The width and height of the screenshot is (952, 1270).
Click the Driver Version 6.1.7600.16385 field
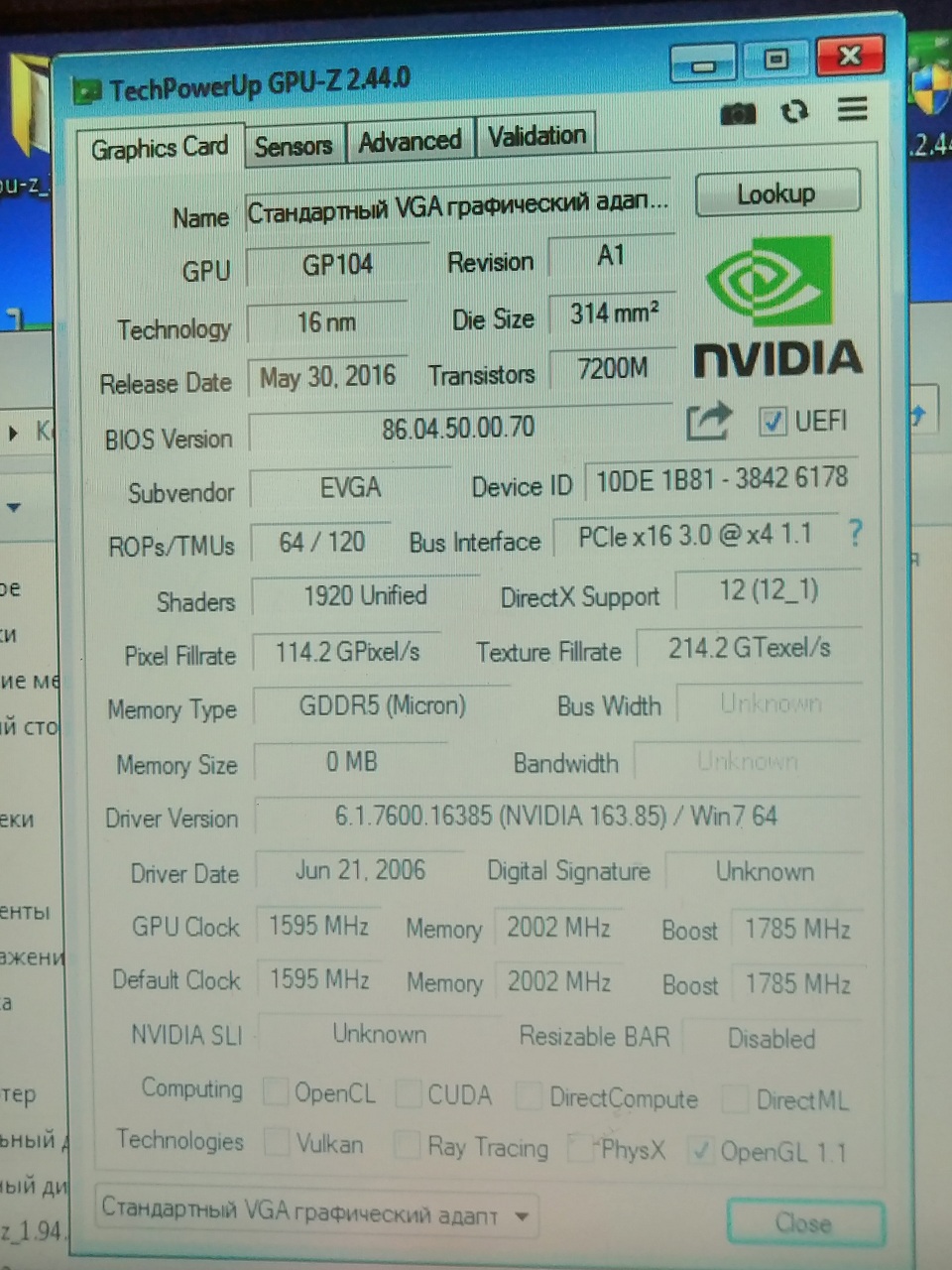[x=557, y=817]
